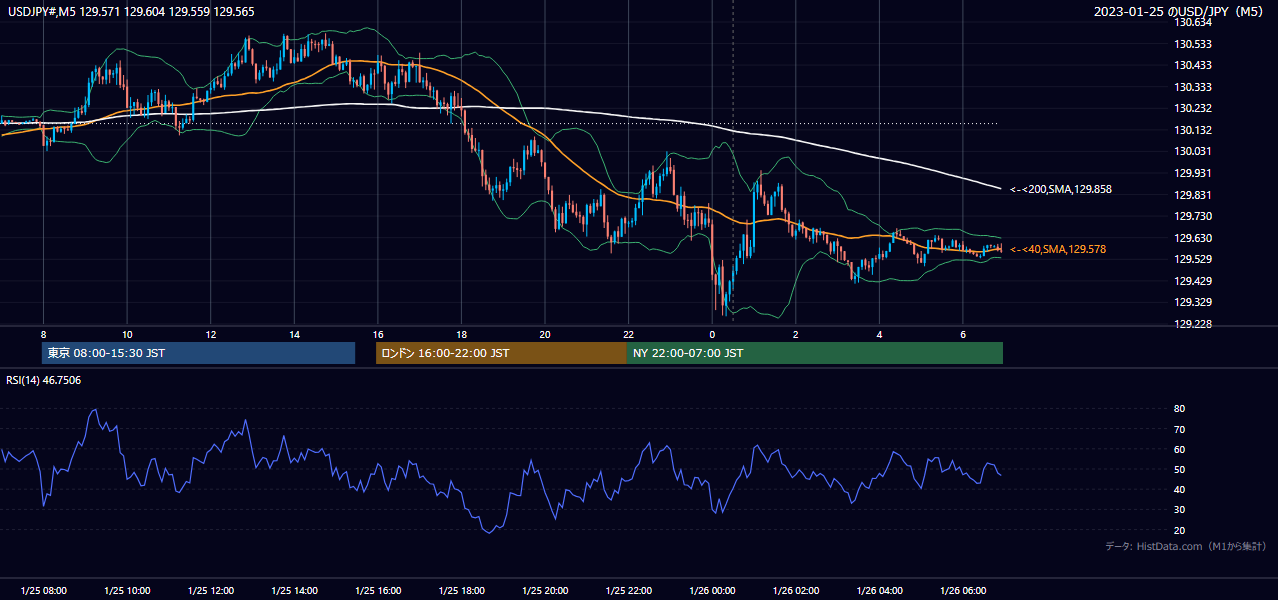
Task: Click the Tokyo 08:00-15:30 JST session bar
Action: pos(198,353)
